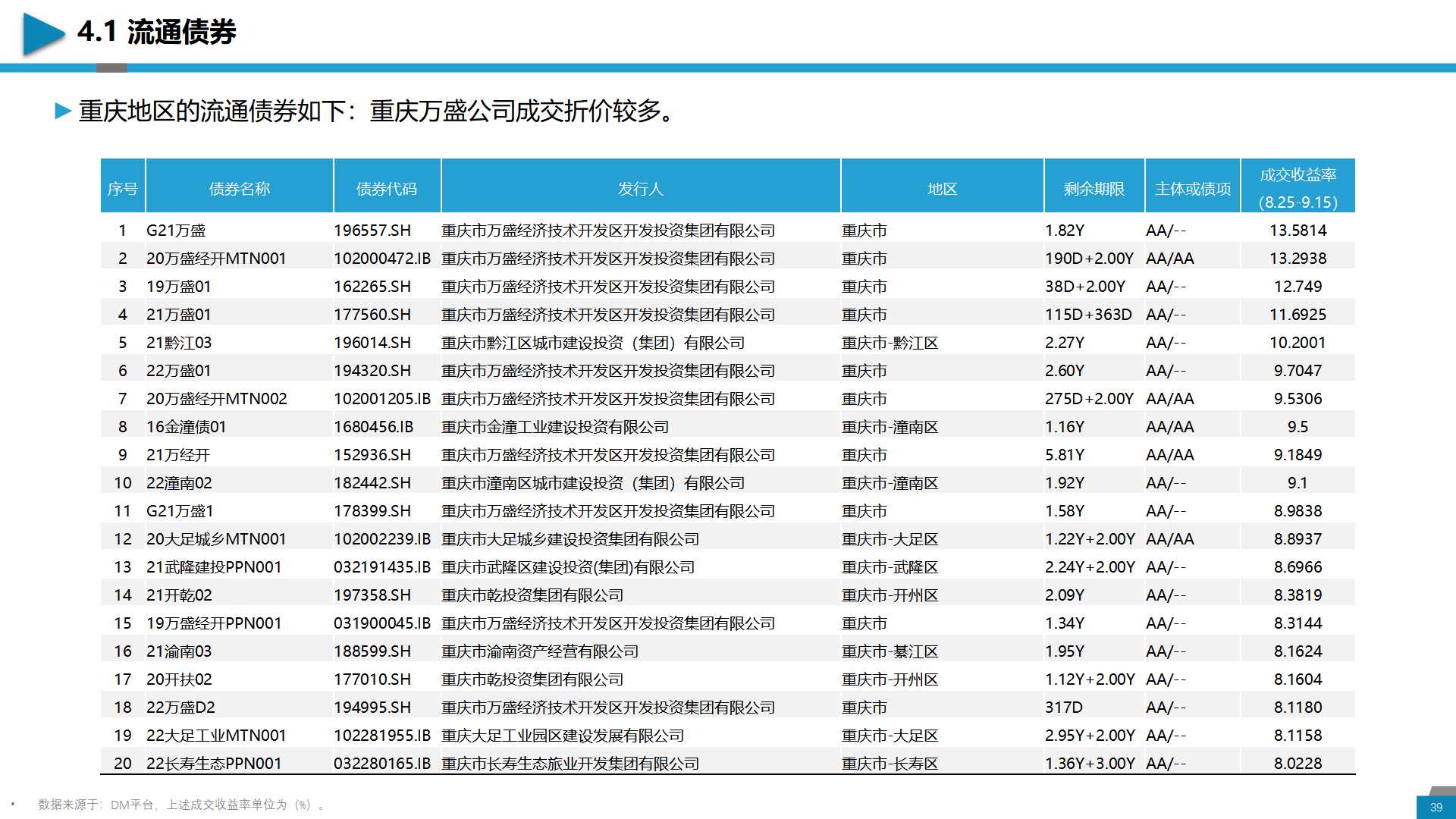The height and width of the screenshot is (819, 1456).
Task: Click region 重庆市-綦江区
Action: click(x=890, y=651)
